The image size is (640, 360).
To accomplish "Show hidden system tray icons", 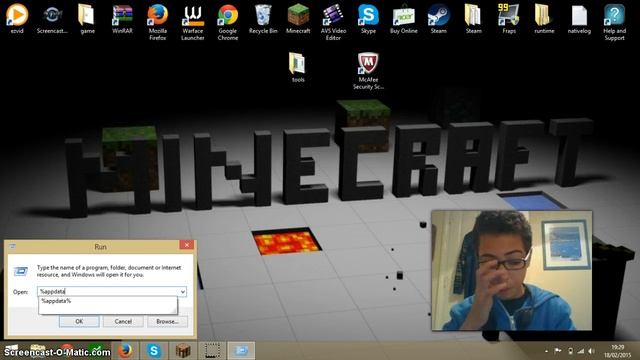I will [547, 351].
